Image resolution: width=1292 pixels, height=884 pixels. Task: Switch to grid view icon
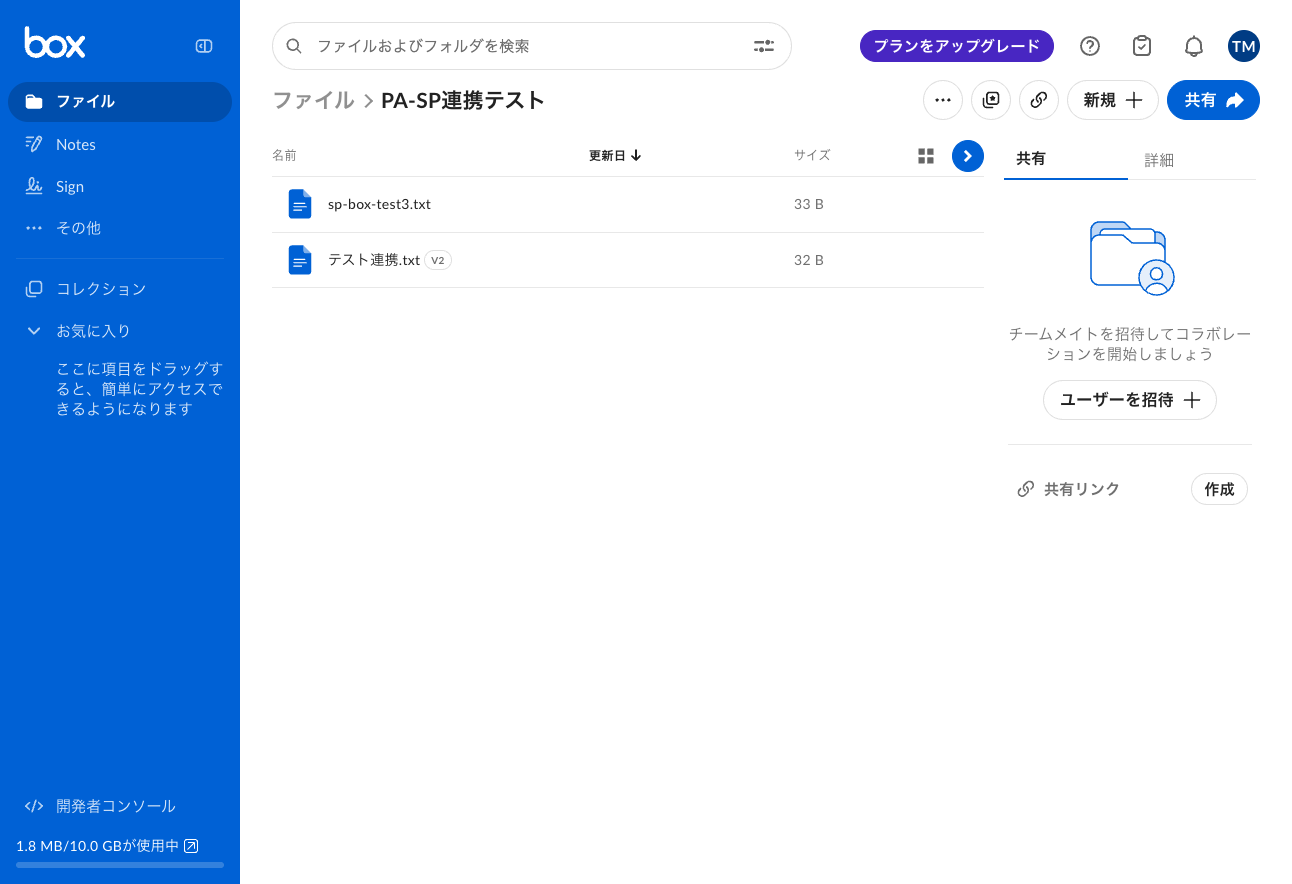point(926,156)
